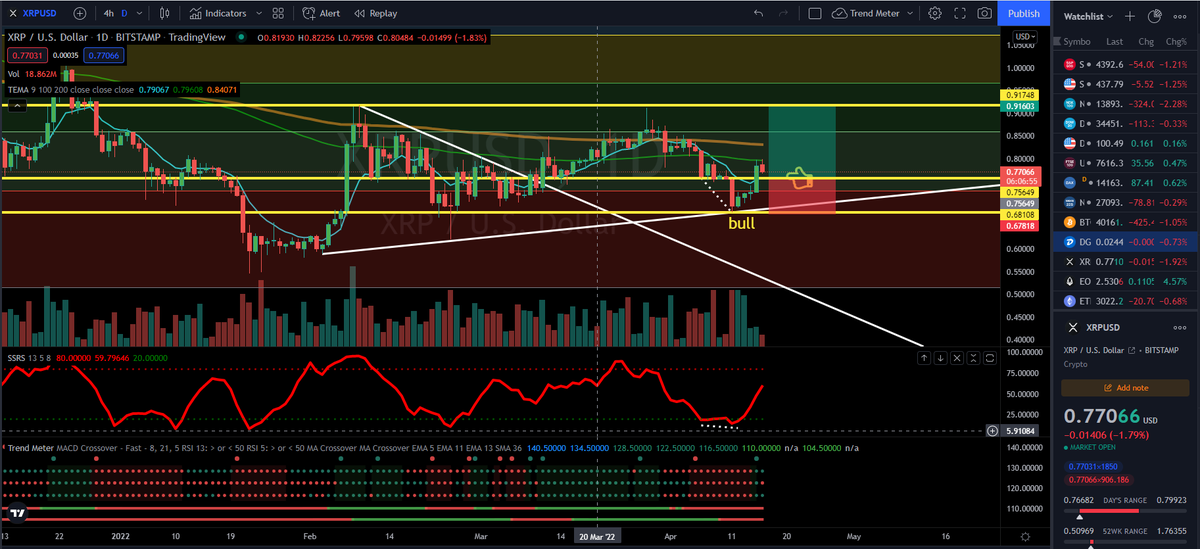Viewport: 1200px width, 549px height.
Task: Select the watchlist row priced 7616.3
Action: [1126, 162]
